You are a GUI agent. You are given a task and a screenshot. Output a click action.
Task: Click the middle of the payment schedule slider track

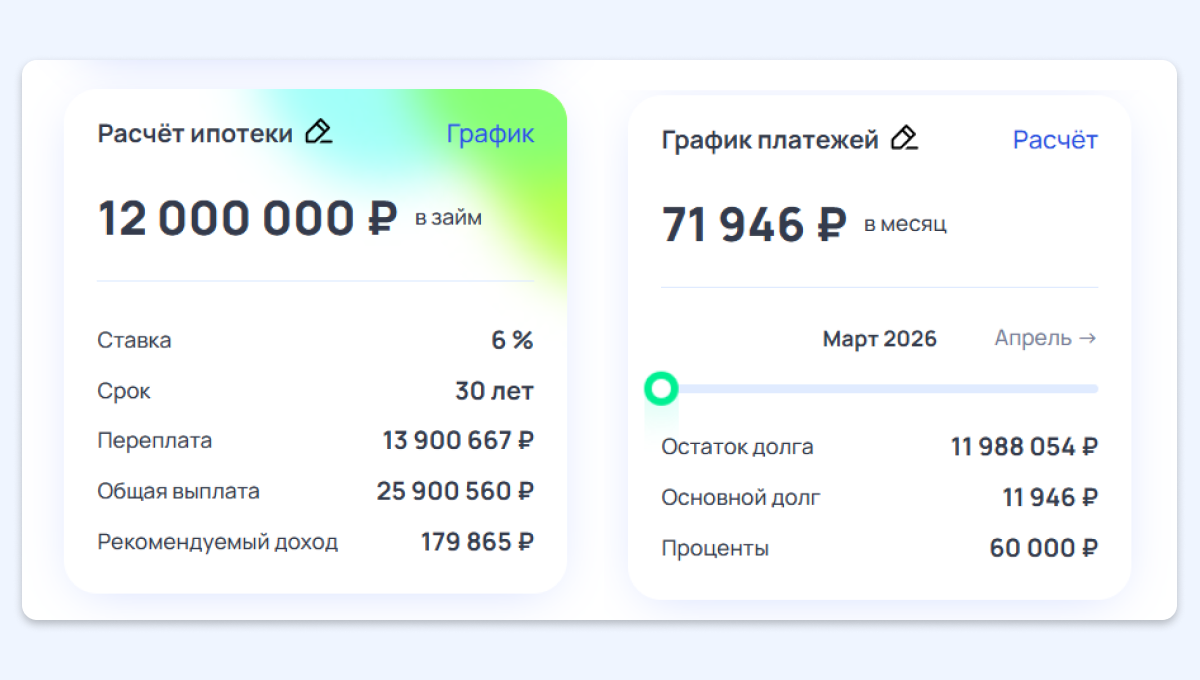point(880,389)
